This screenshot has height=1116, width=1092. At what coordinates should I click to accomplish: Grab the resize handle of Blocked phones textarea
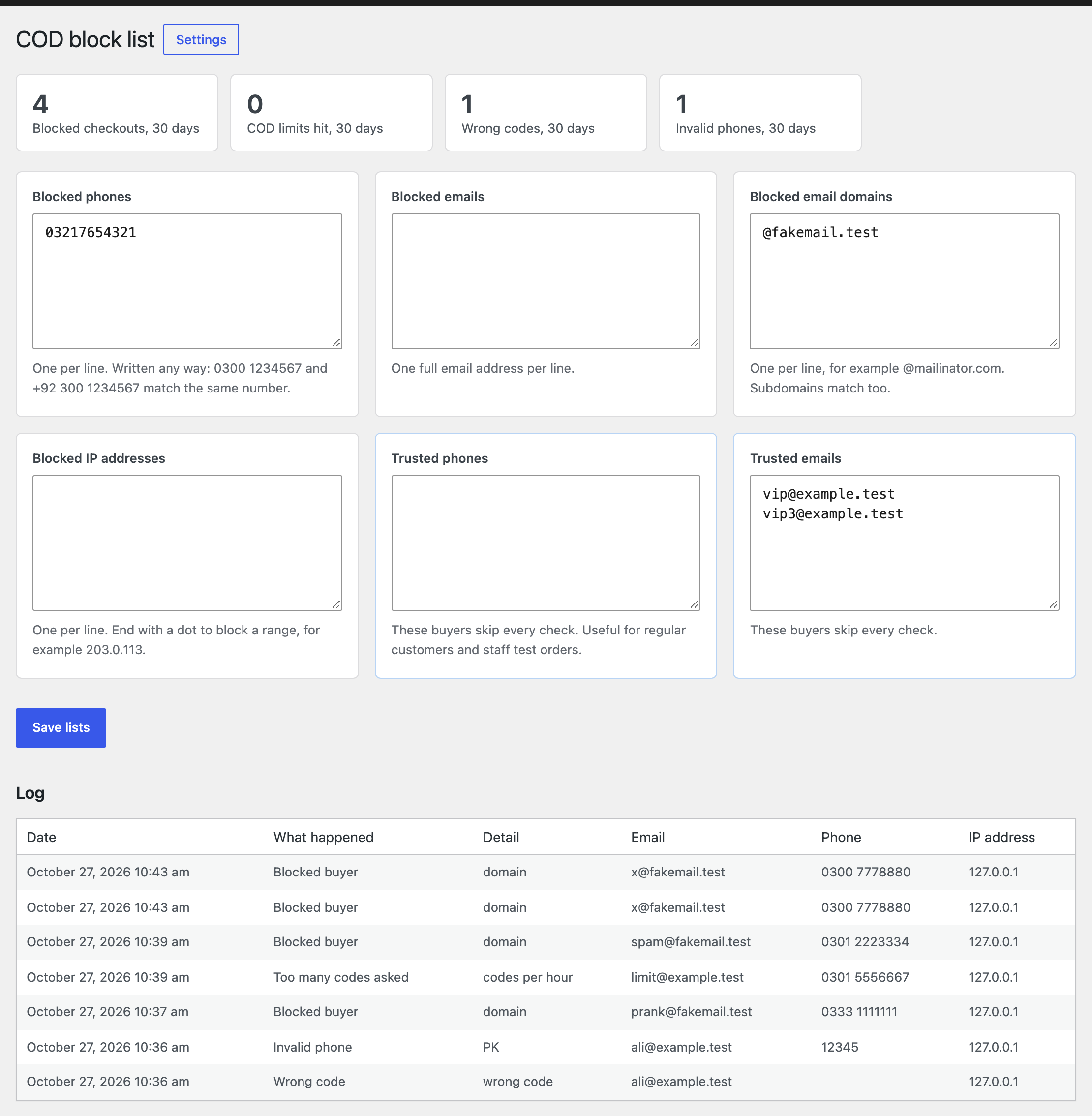point(336,343)
